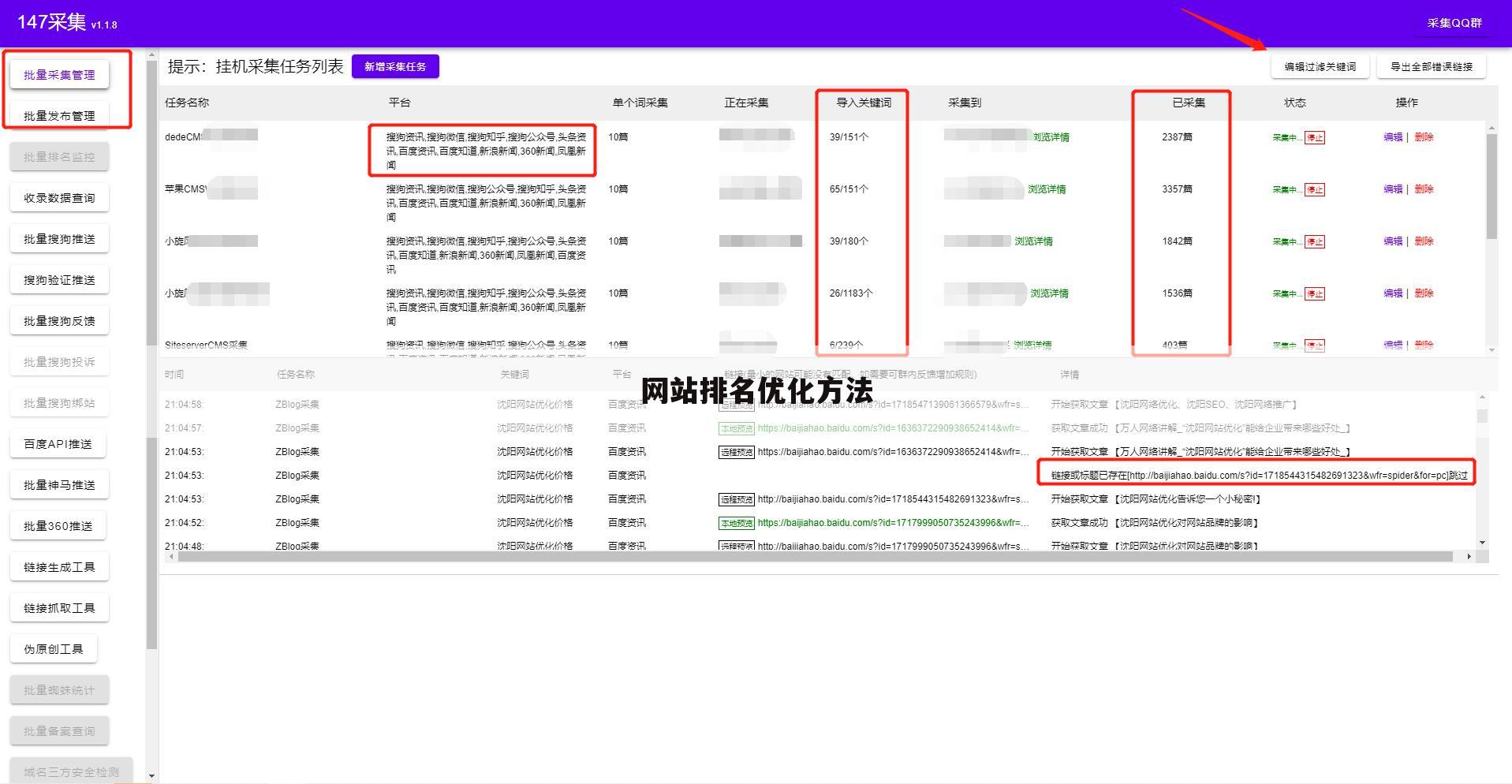This screenshot has height=784, width=1512.
Task: Select 批量采集管理 in the sidebar
Action: coord(58,74)
